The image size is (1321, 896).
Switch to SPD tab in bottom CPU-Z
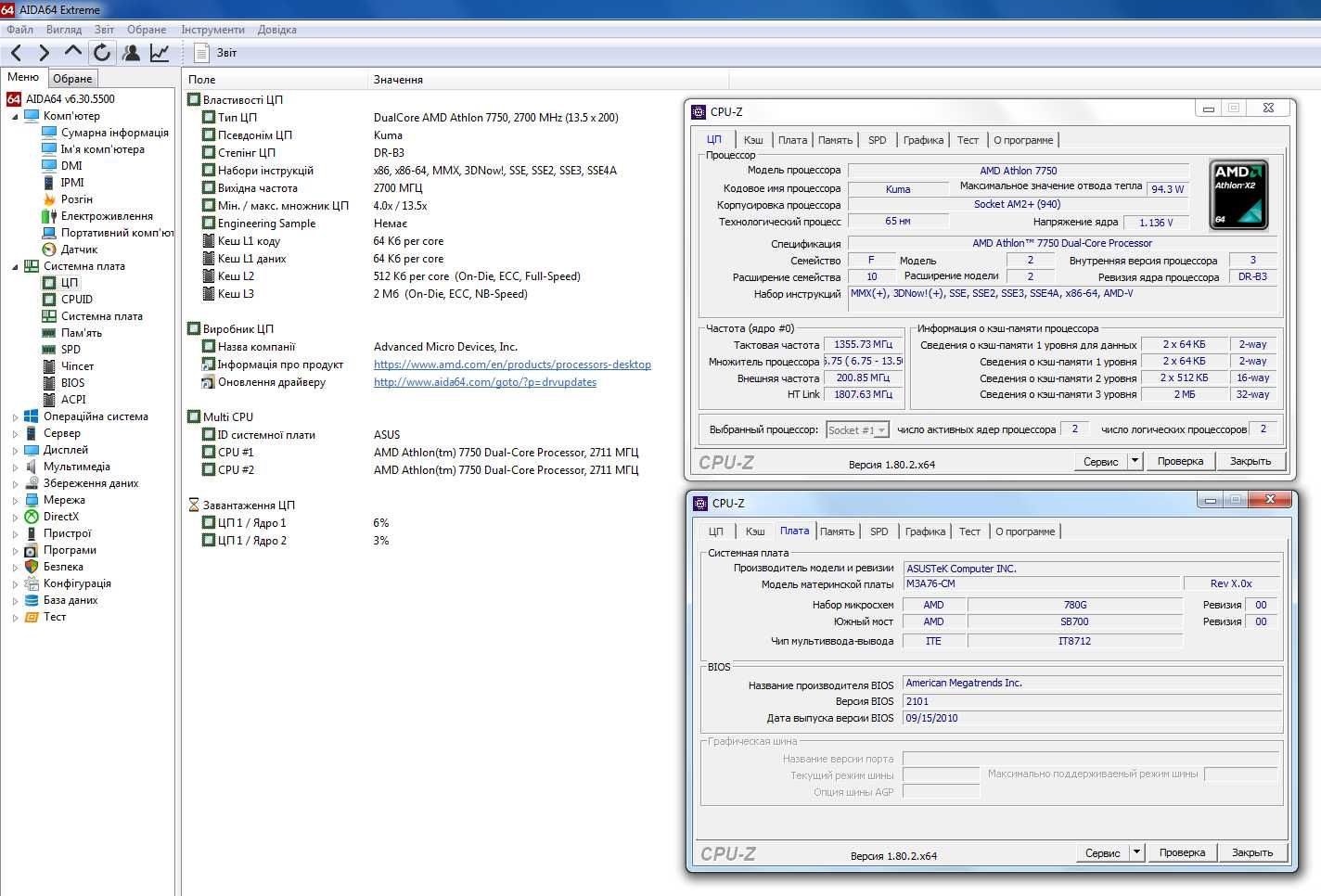pos(879,531)
